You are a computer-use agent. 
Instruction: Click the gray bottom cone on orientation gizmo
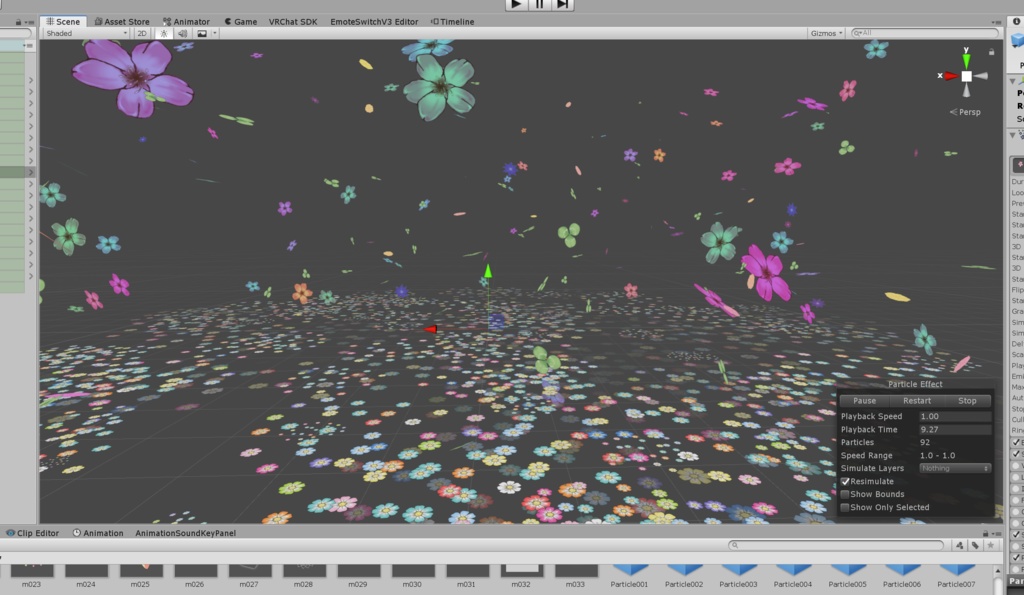pos(966,91)
